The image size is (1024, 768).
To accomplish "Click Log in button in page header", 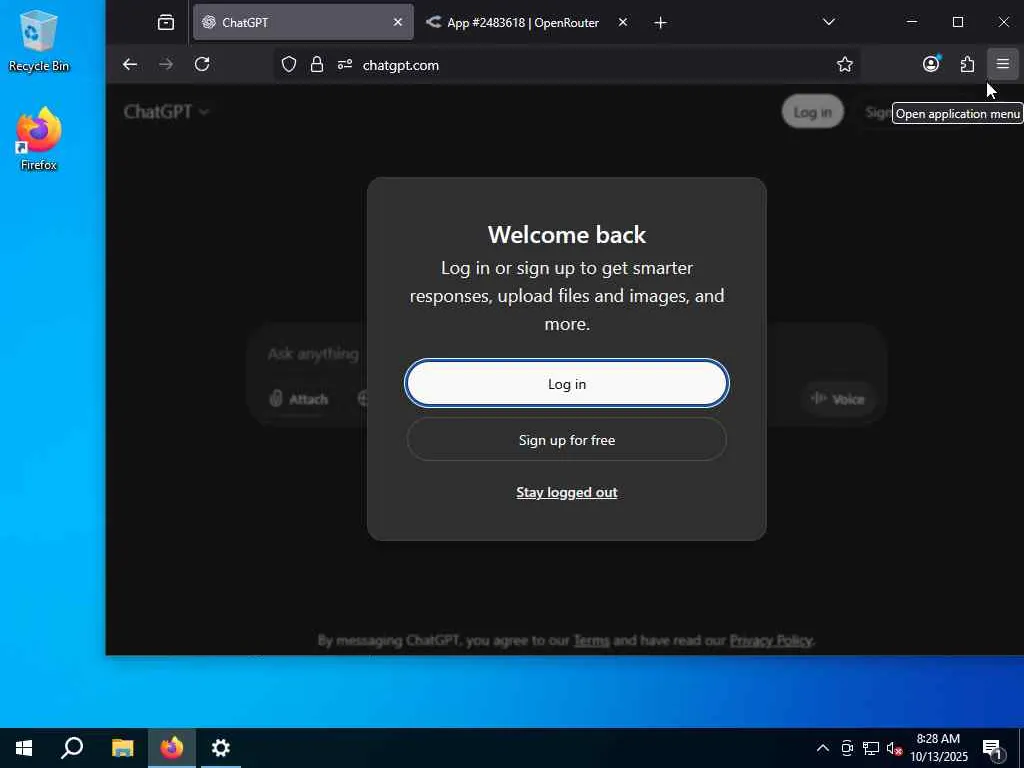I will click(x=812, y=112).
